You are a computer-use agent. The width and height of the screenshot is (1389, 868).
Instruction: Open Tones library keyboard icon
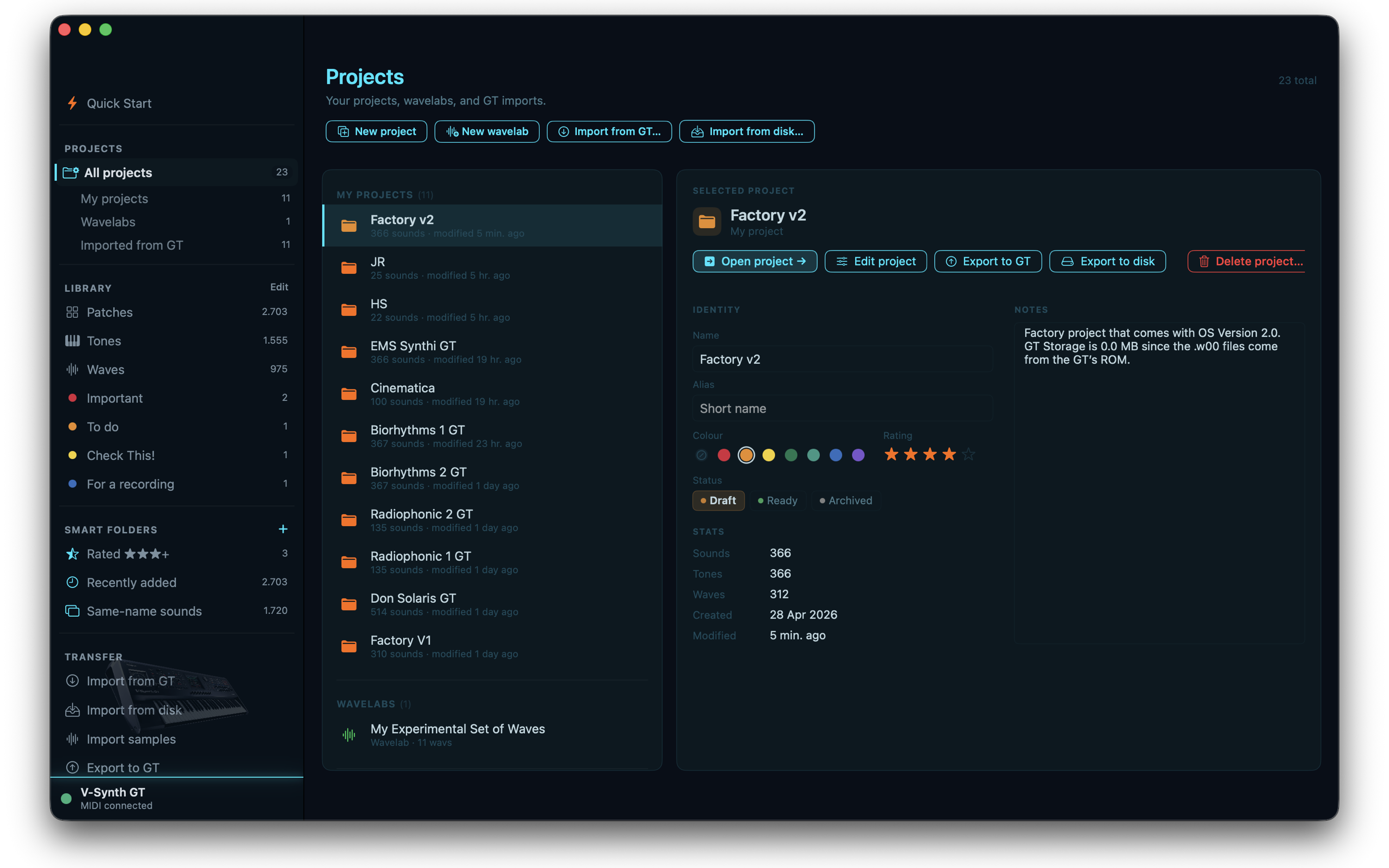click(x=72, y=341)
